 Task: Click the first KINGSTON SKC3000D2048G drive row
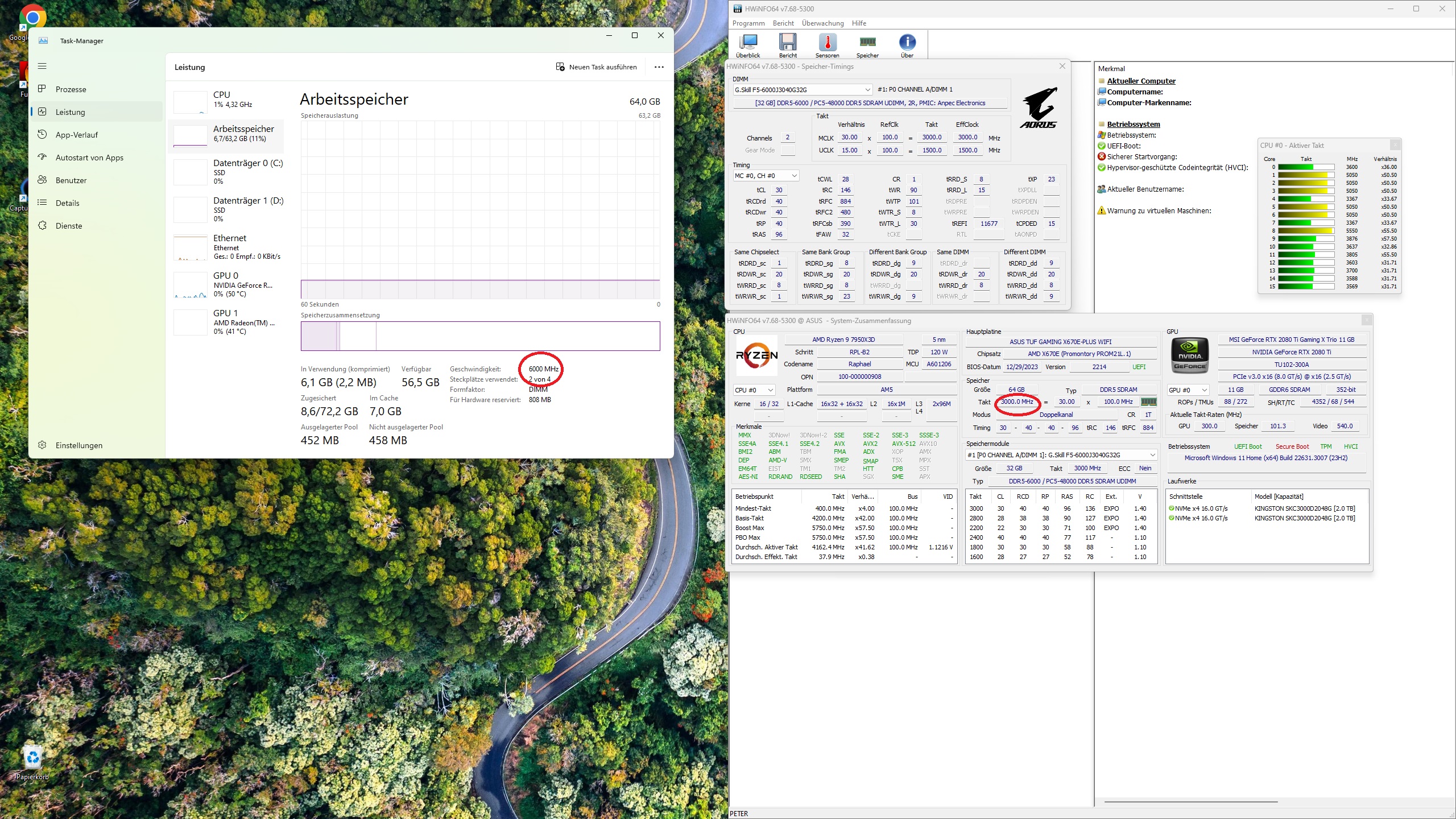[1266, 509]
